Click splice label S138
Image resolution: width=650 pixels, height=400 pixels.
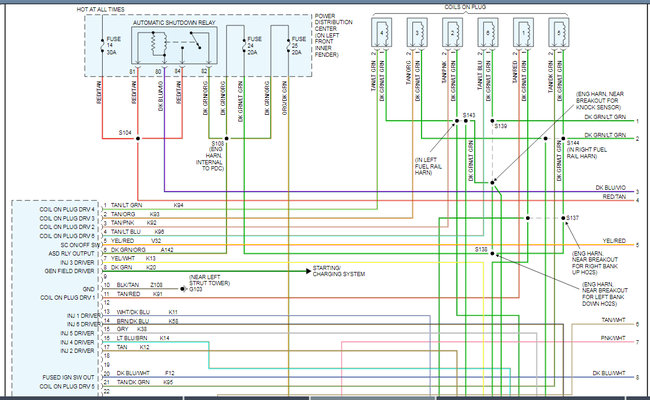coord(481,250)
